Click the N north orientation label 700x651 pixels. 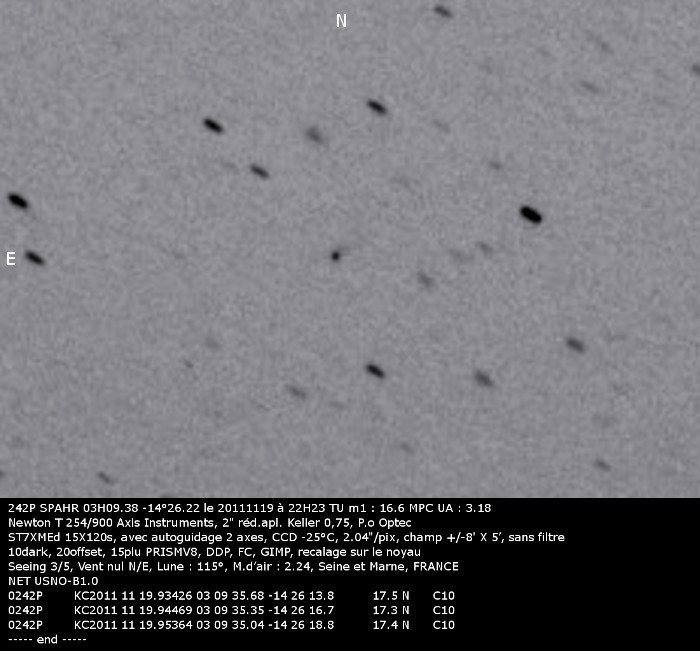(341, 20)
